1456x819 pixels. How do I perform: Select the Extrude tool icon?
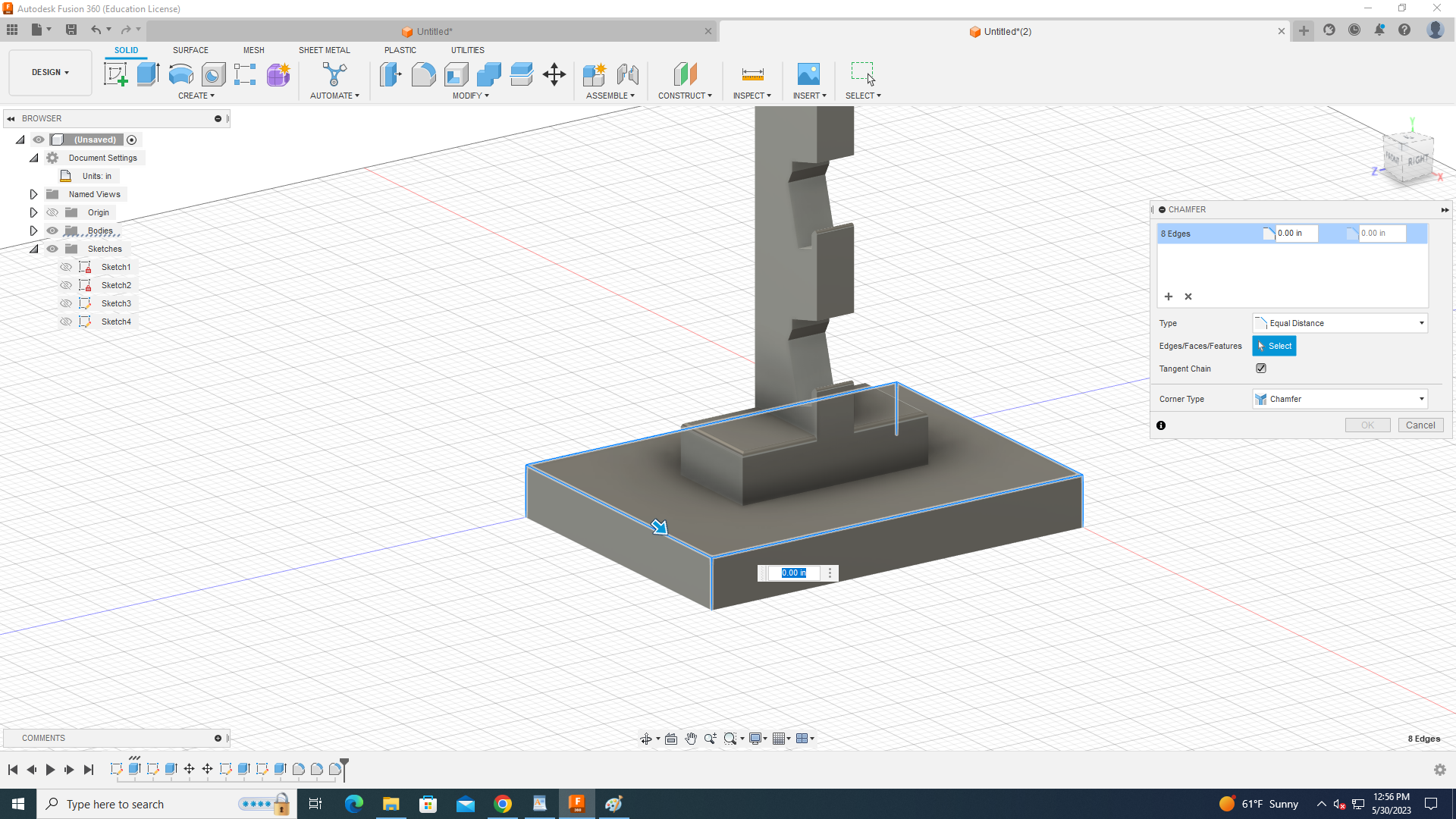pyautogui.click(x=148, y=74)
